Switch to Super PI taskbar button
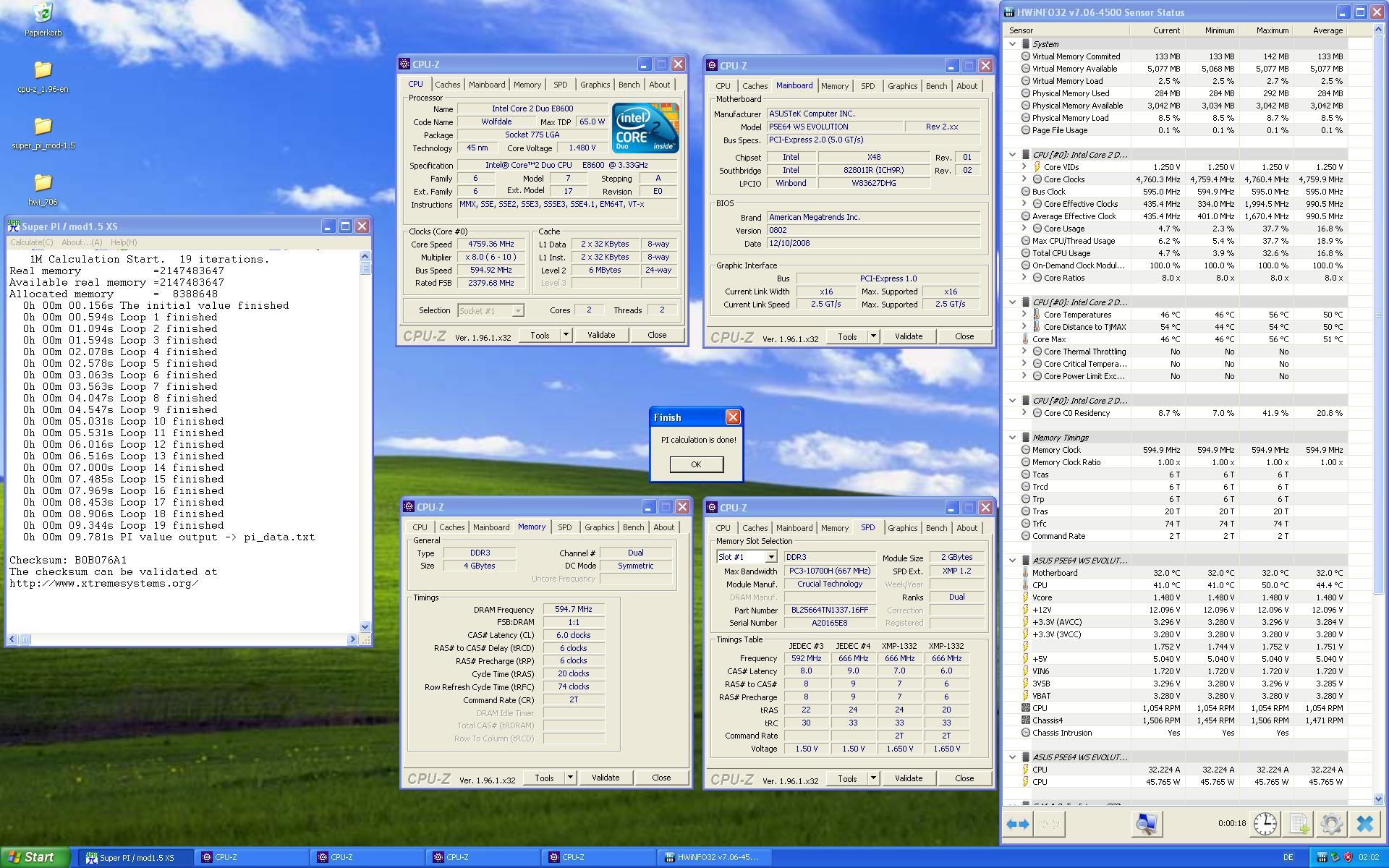The height and width of the screenshot is (868, 1389). (137, 858)
